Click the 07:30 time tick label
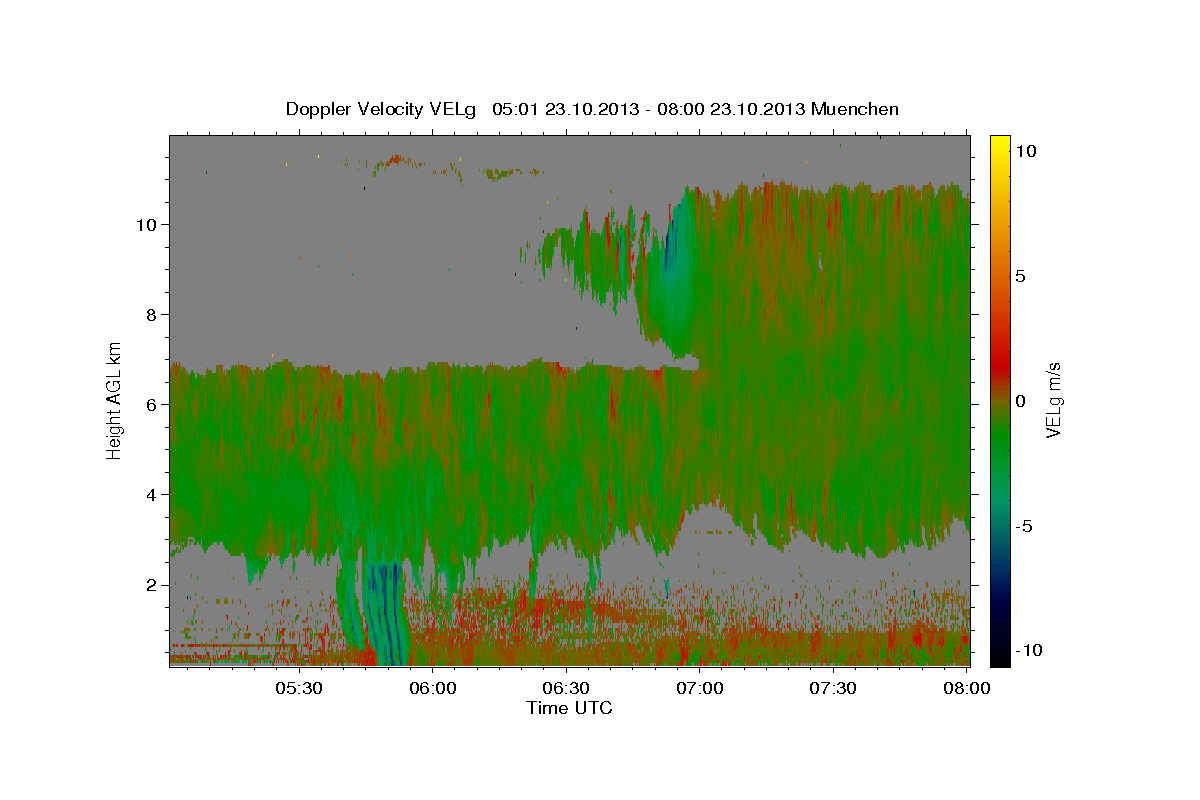The image size is (1200, 800). [x=832, y=688]
